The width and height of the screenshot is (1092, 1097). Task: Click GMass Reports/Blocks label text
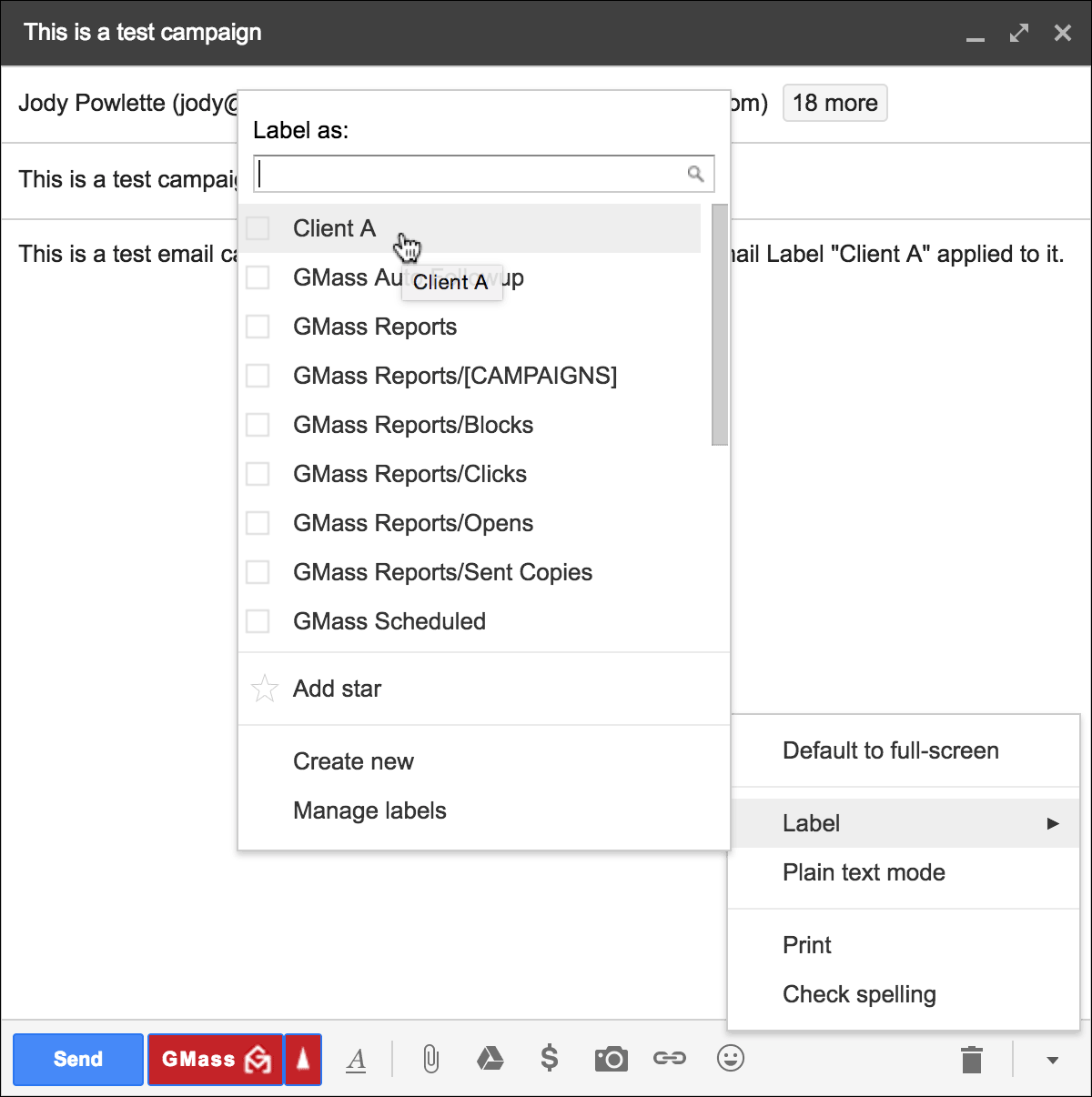pyautogui.click(x=413, y=425)
